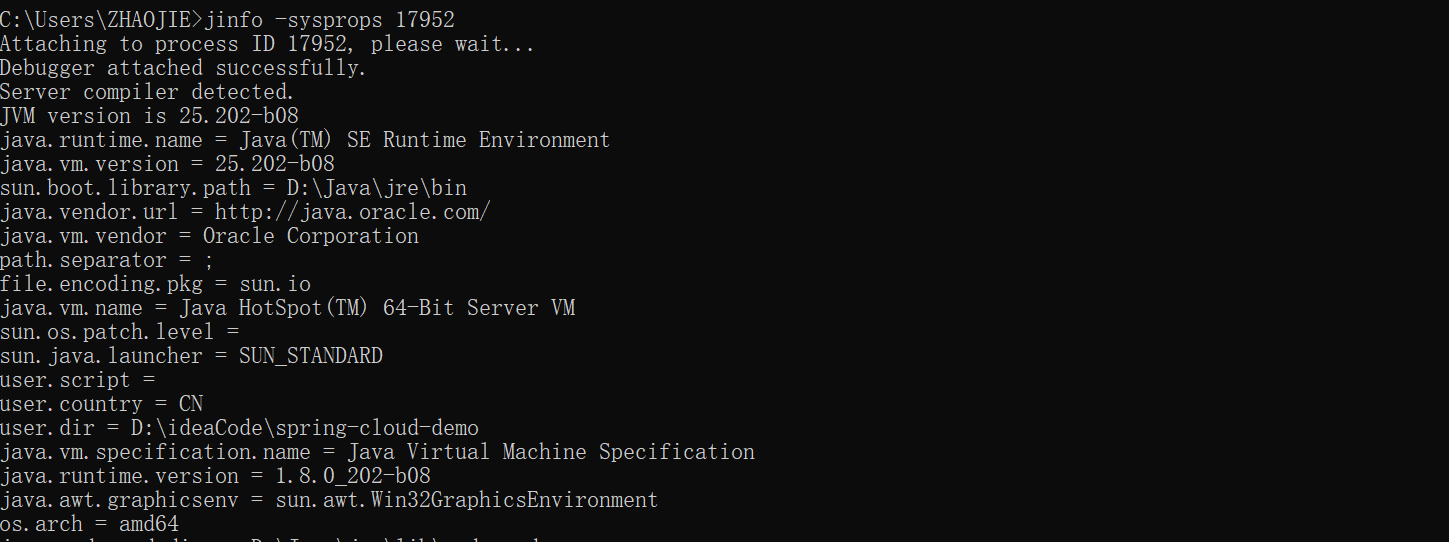The image size is (1449, 542).
Task: Click the 'JVM version is 25.202-b08' line
Action: [x=149, y=116]
